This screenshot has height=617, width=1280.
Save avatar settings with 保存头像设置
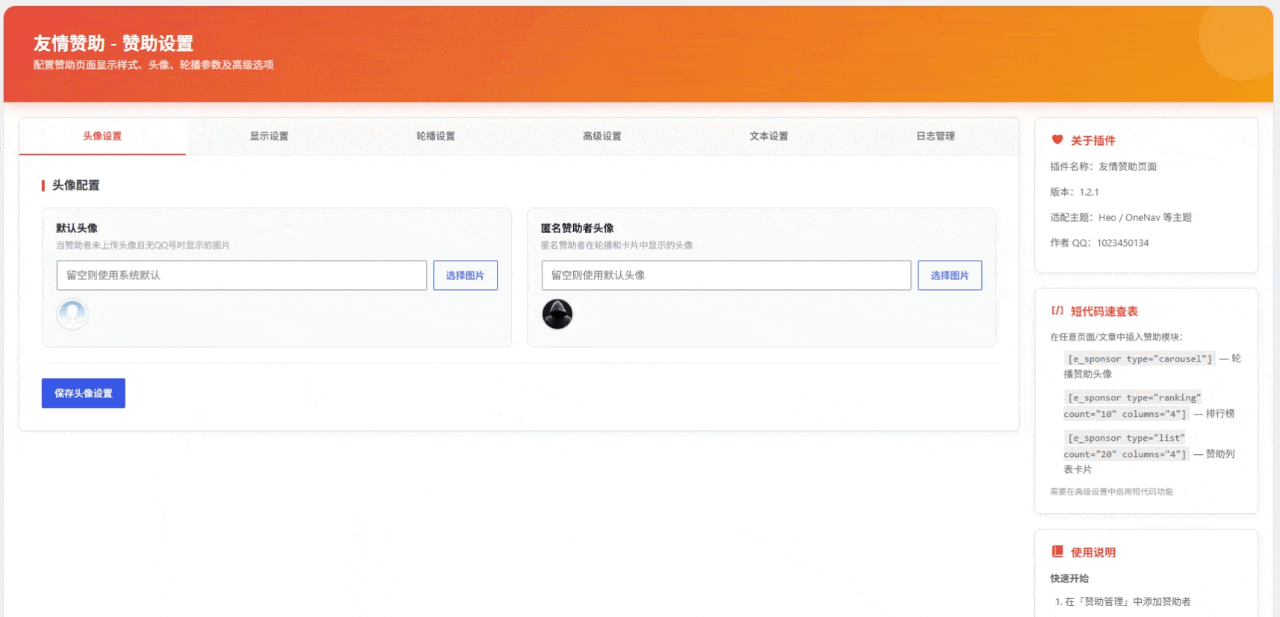point(83,393)
